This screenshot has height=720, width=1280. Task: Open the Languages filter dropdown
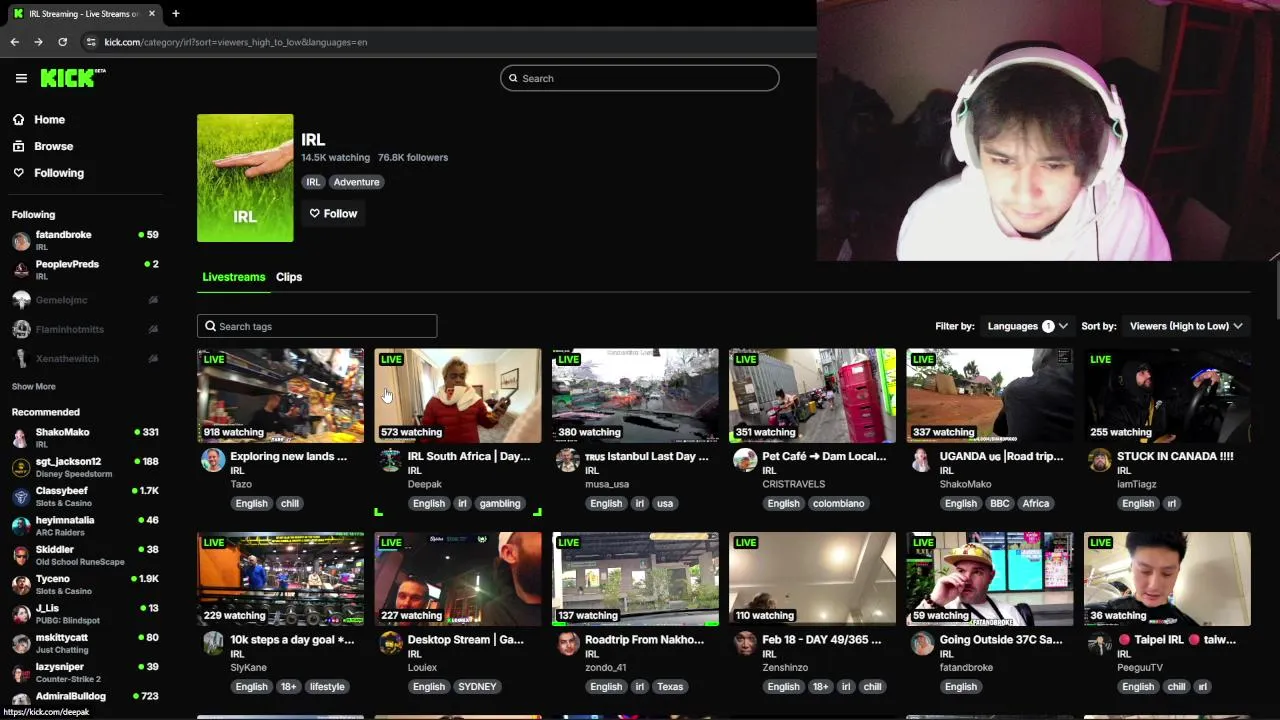[1027, 326]
